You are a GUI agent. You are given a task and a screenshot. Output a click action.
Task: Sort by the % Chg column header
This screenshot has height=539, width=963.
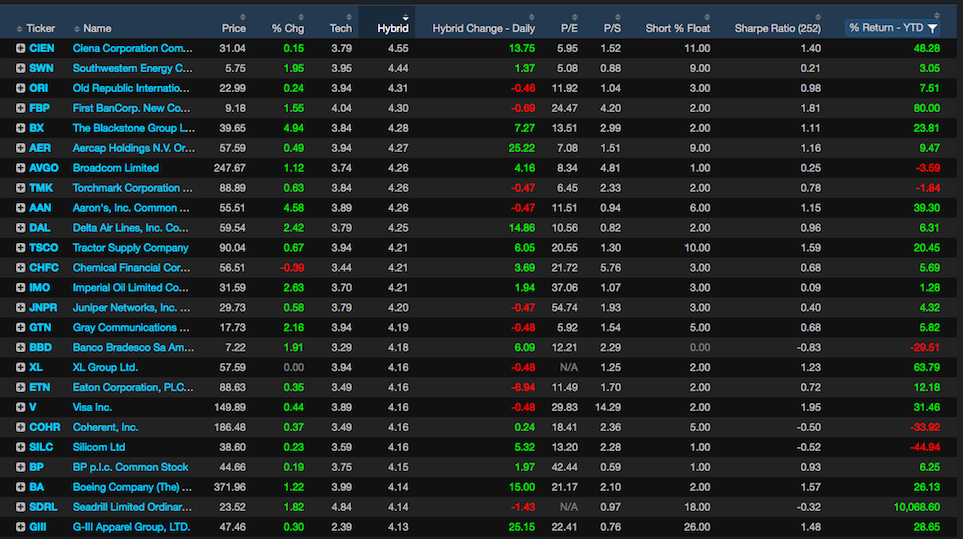287,28
